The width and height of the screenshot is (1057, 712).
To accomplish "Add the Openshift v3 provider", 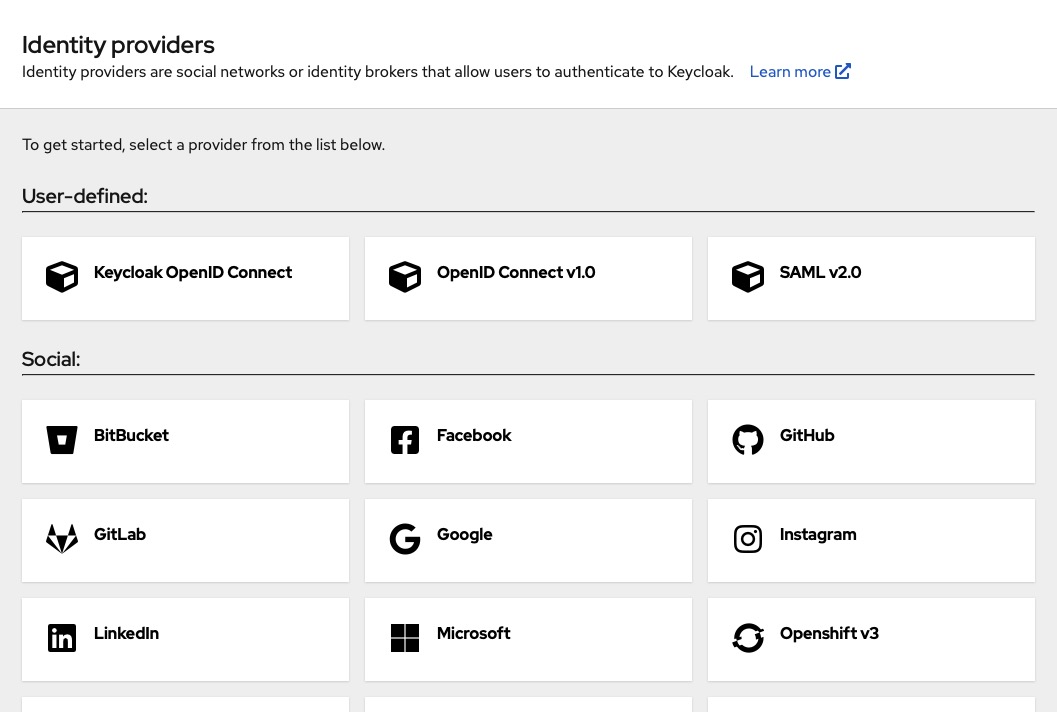I will tap(871, 639).
